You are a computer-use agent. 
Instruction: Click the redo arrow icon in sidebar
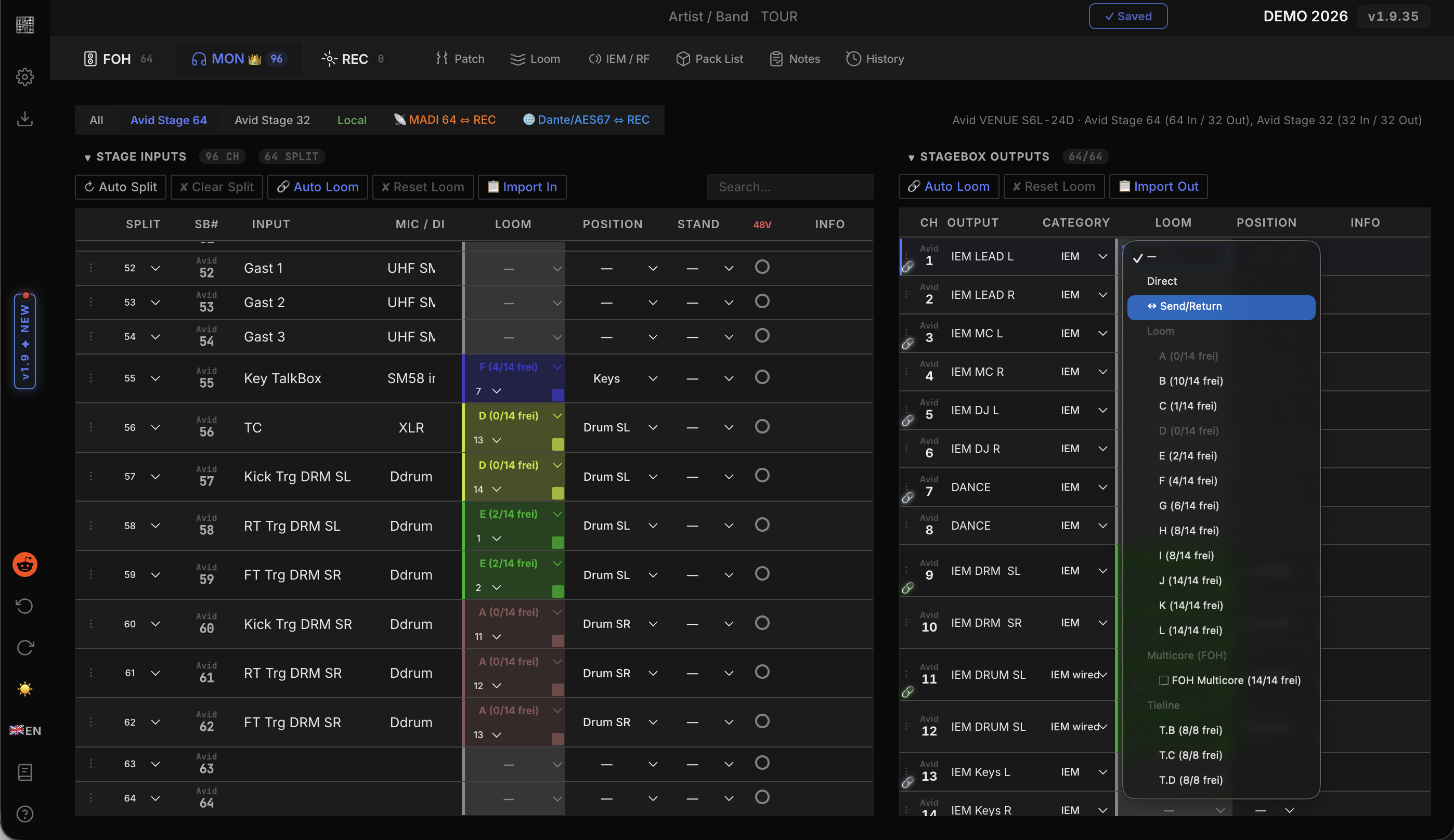click(25, 647)
